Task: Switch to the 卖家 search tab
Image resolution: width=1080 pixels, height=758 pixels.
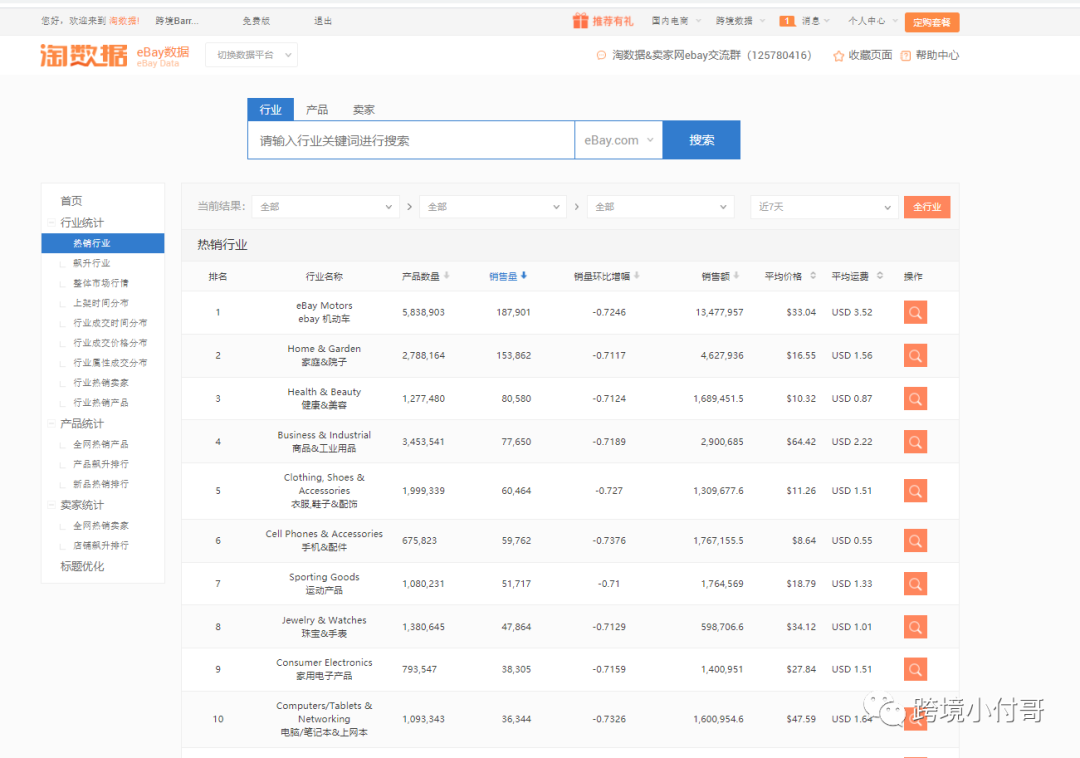Action: pos(364,110)
